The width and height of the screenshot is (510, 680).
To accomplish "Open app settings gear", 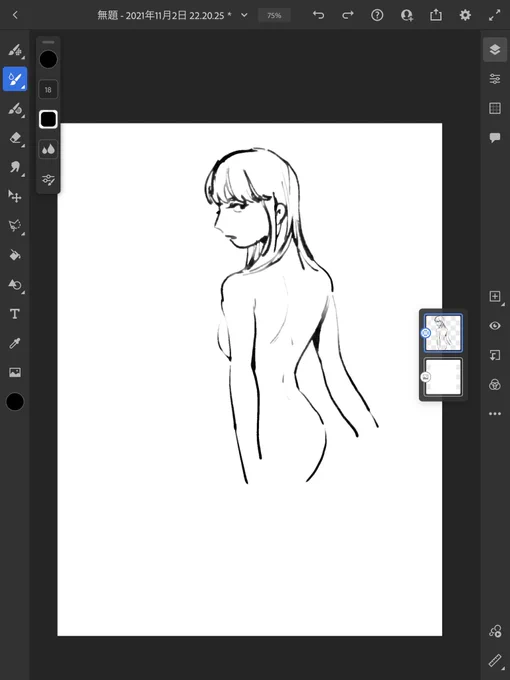I will point(465,15).
